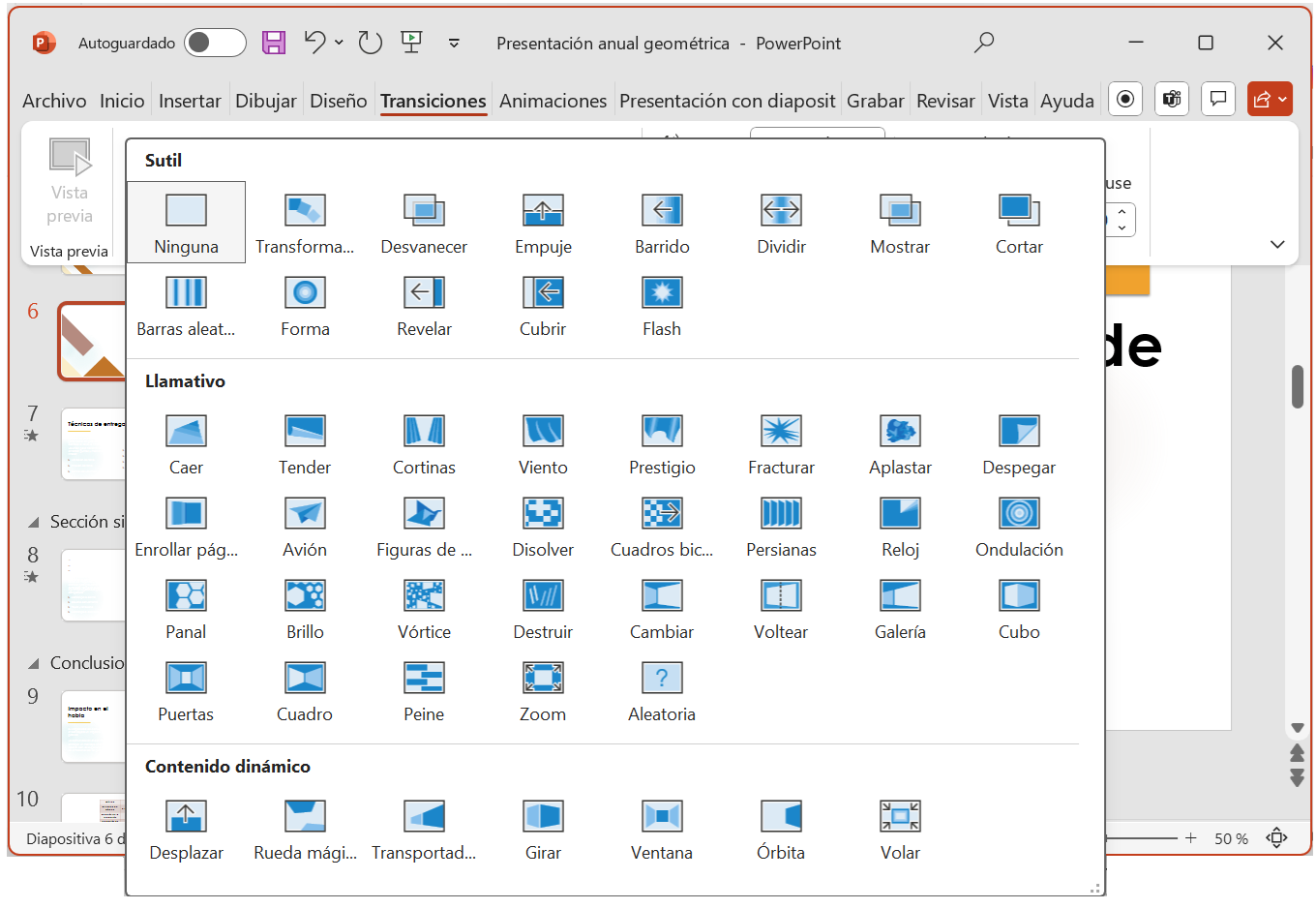Pick the Cubo transition effect
The image size is (1316, 909).
pos(1019,609)
